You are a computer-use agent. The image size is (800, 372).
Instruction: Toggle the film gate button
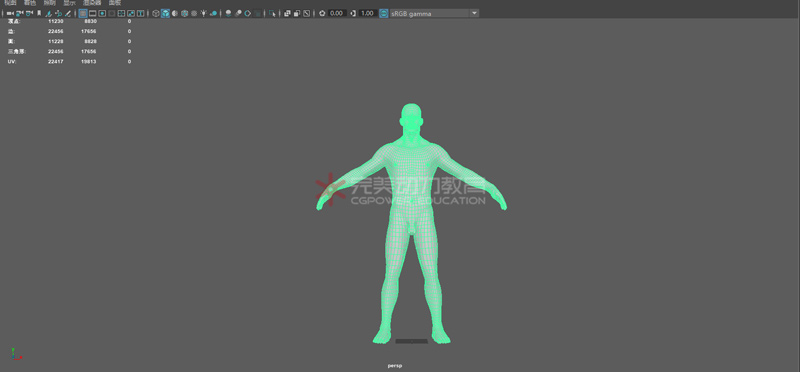(x=92, y=13)
